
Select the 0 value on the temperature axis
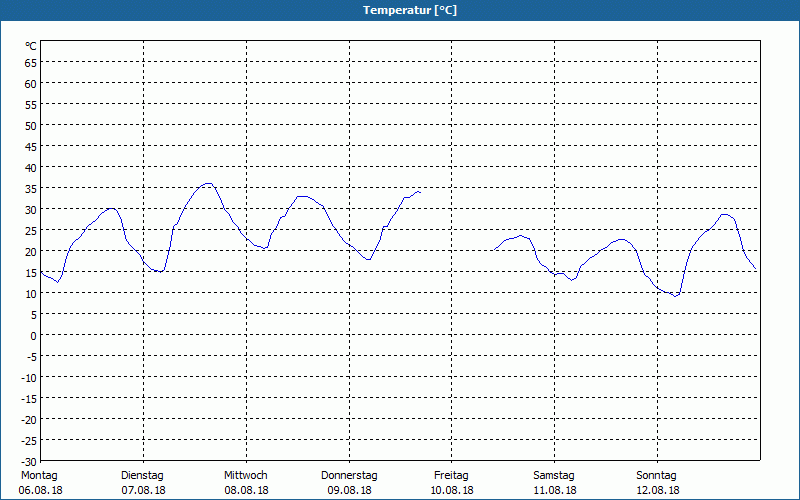point(34,336)
